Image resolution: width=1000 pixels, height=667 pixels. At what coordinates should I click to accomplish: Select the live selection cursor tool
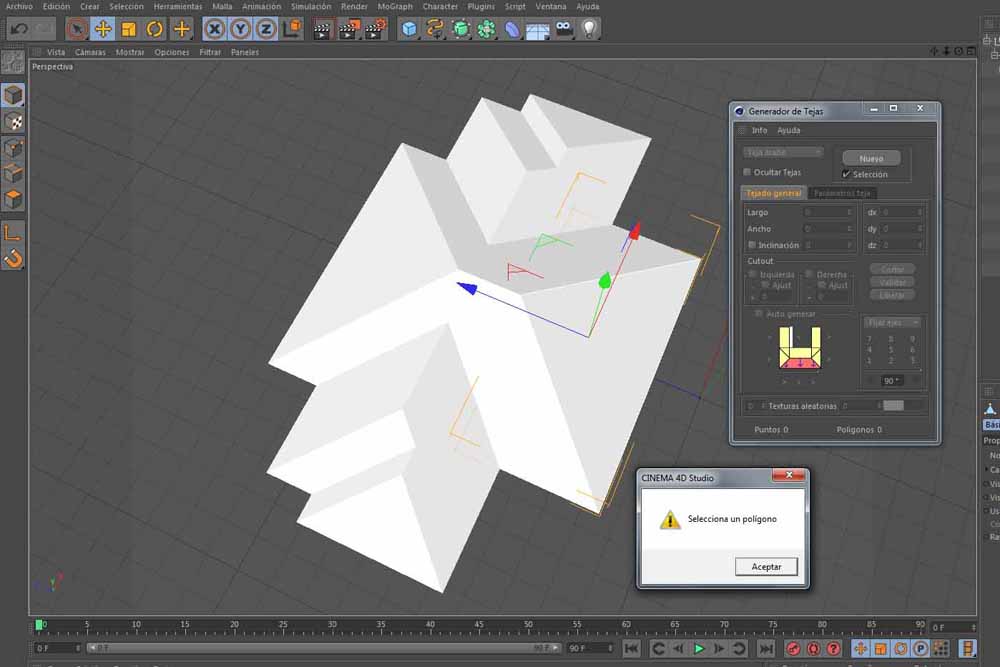click(x=77, y=29)
